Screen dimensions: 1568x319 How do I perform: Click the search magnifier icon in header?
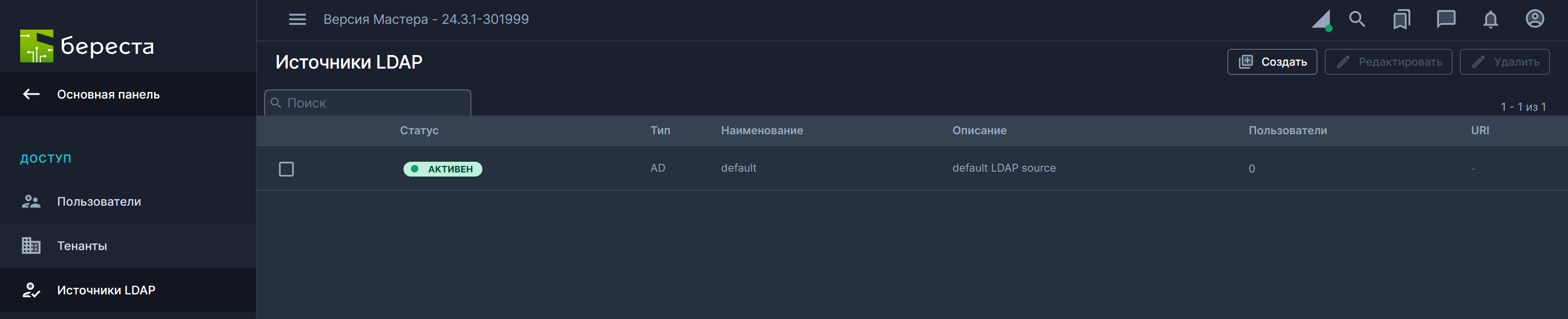click(1357, 19)
